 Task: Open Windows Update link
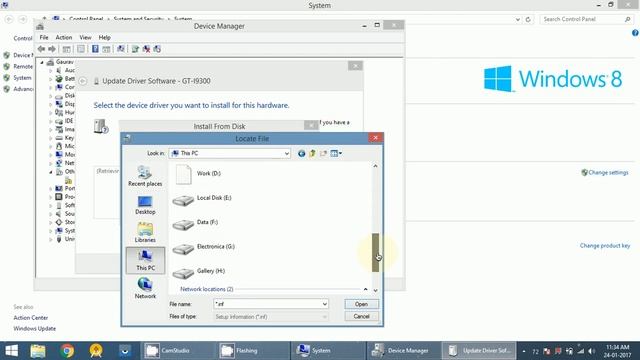(35, 329)
